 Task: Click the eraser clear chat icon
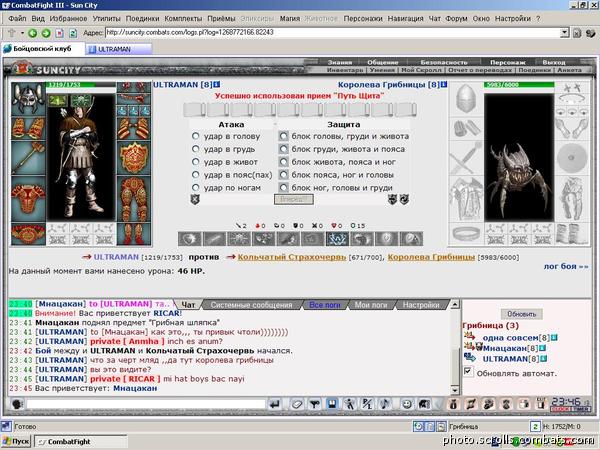[x=296, y=404]
